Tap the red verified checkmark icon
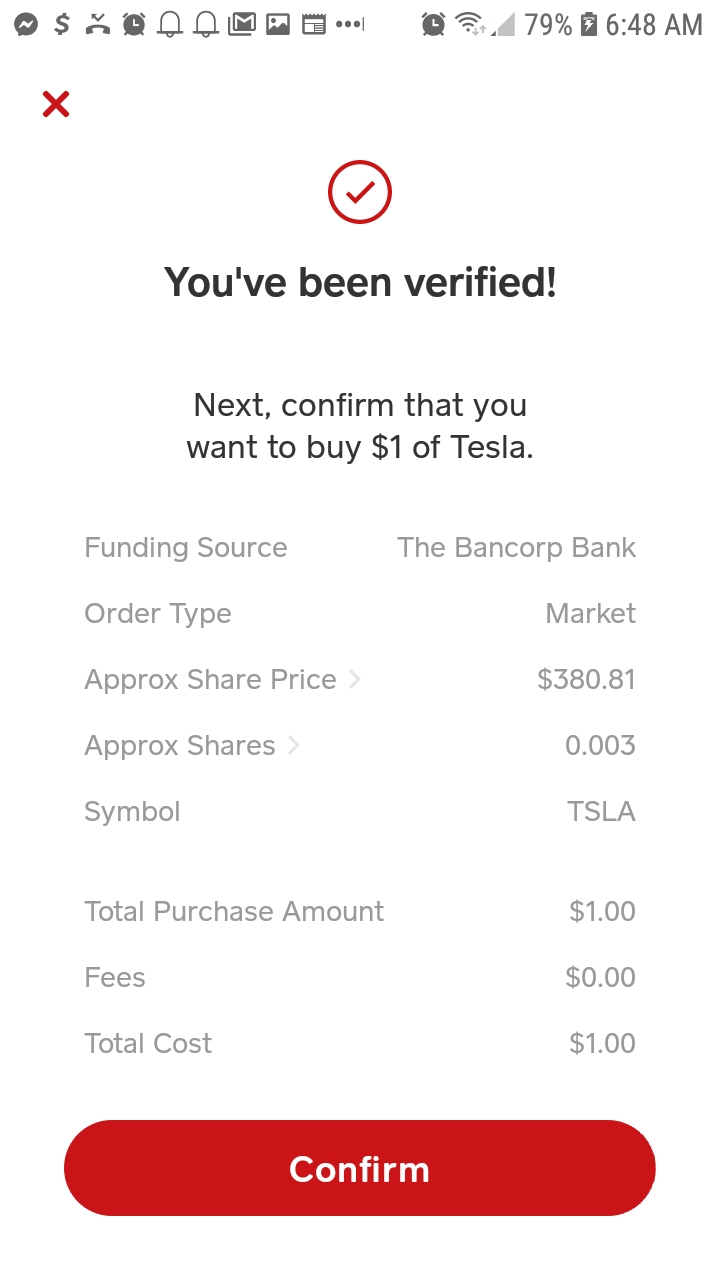 click(x=360, y=192)
